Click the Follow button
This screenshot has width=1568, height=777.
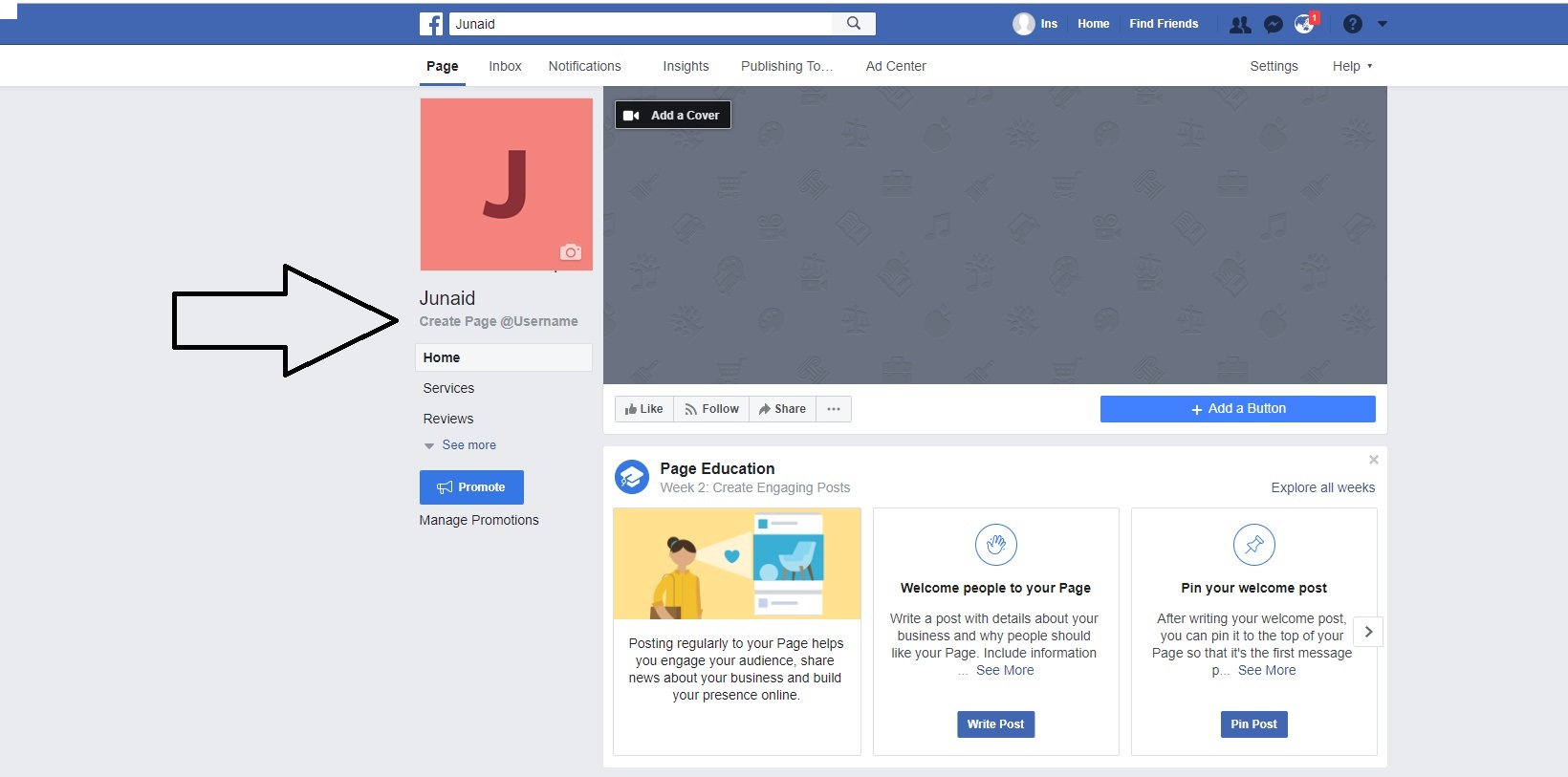712,409
